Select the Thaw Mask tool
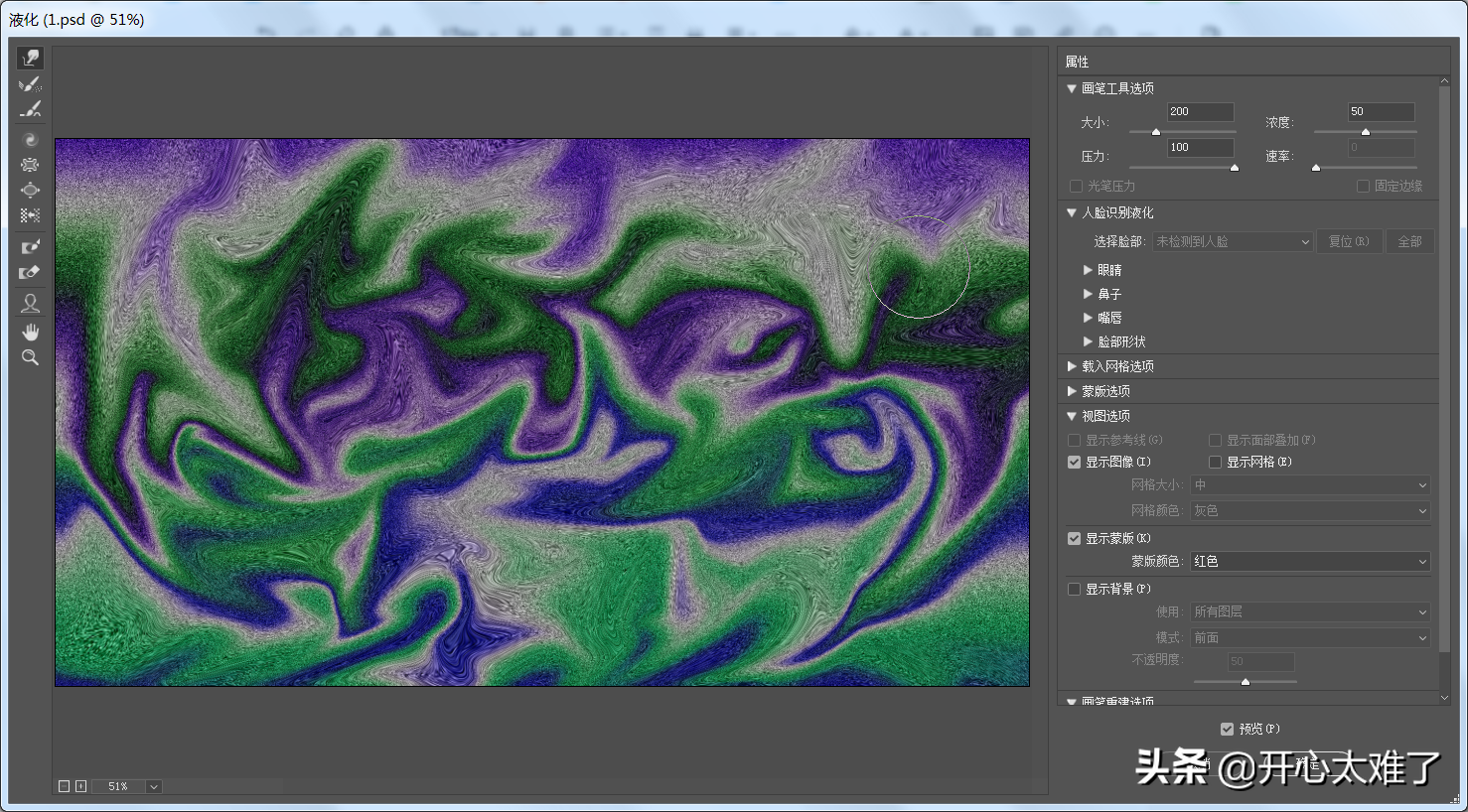This screenshot has height=812, width=1468. [x=30, y=272]
